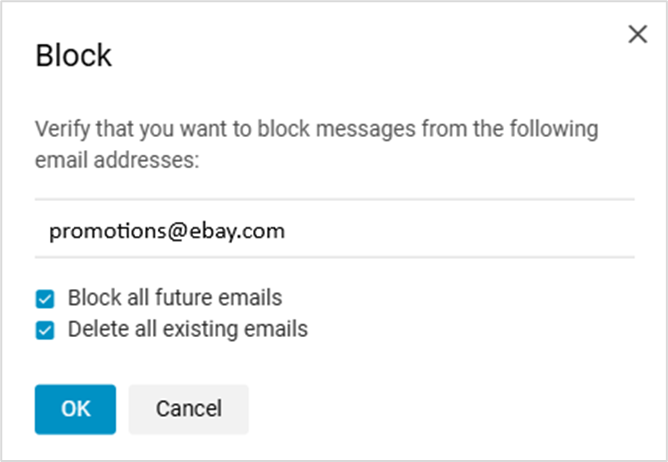Hit the blue OK button

[75, 409]
